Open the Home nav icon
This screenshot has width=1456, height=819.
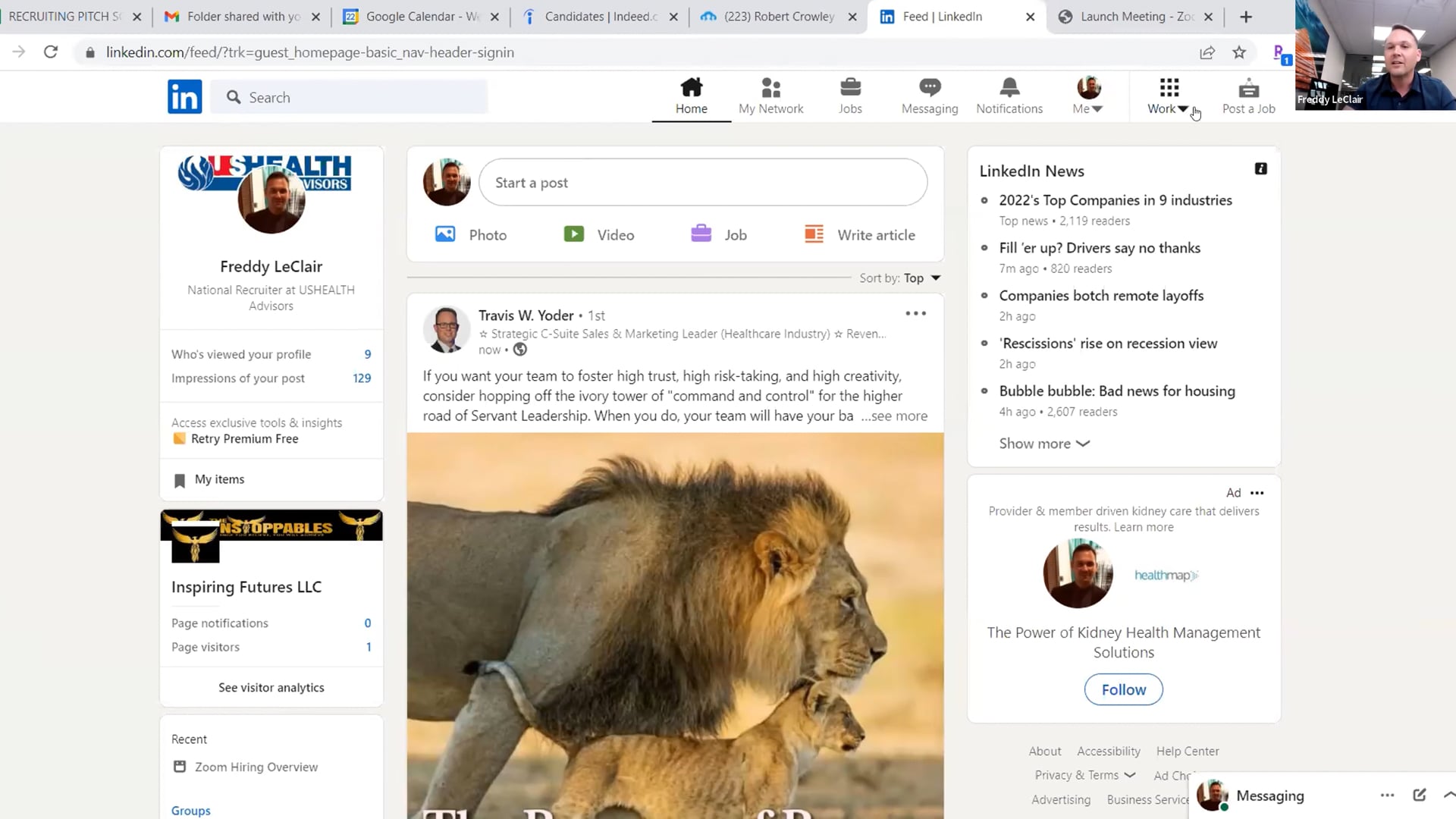[691, 96]
